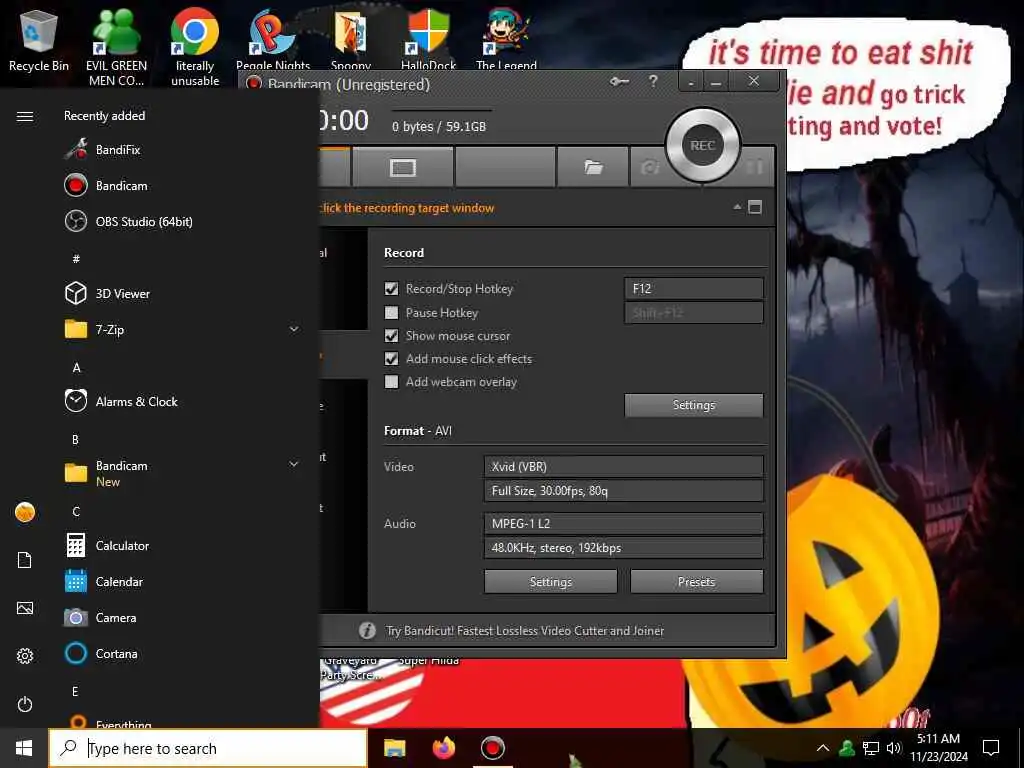Open Spoony desktop folder icon
Screen dimensions: 1024x768
(x=351, y=40)
